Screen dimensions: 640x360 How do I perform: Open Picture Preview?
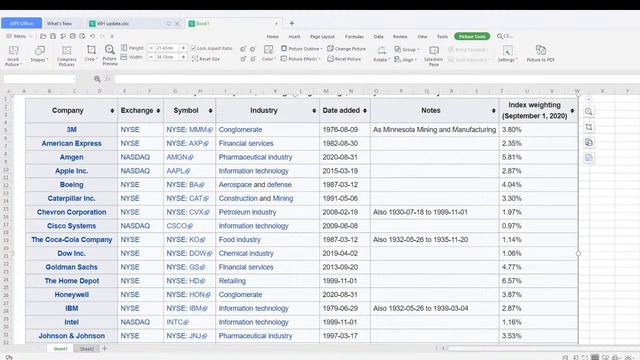[x=109, y=55]
